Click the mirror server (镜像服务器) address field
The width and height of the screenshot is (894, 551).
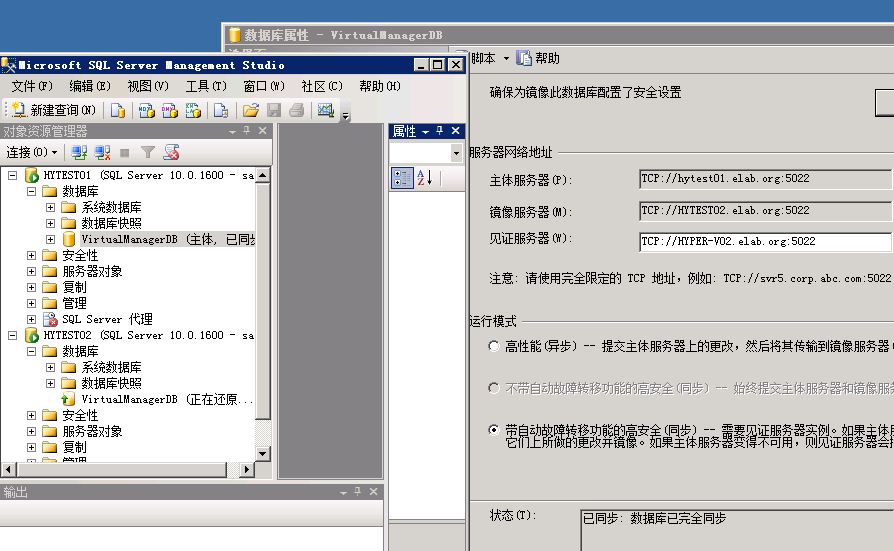click(x=766, y=211)
